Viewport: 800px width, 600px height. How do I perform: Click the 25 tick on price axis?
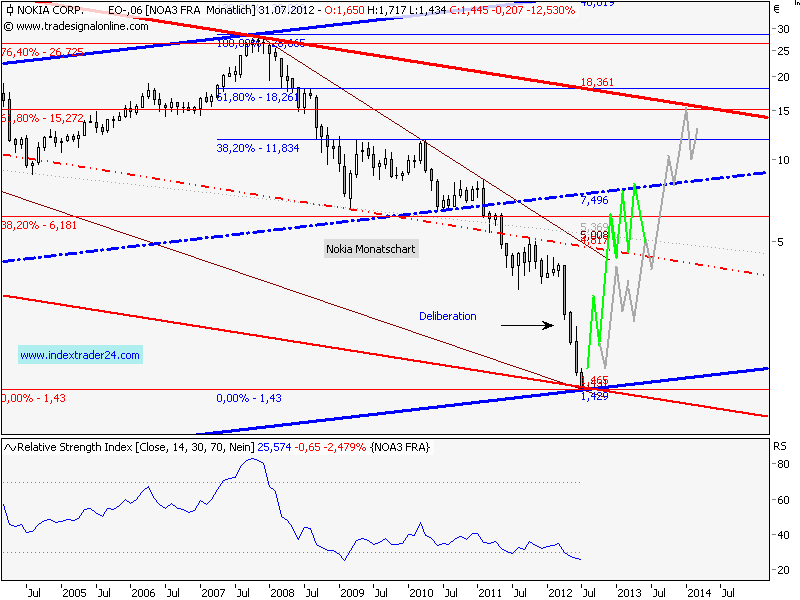[x=783, y=51]
